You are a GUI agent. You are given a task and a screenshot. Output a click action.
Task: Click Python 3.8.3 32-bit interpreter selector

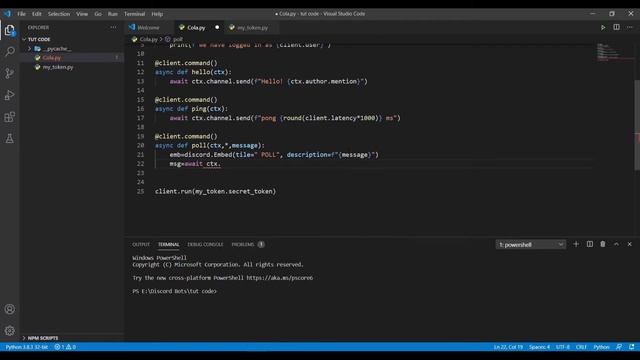[x=27, y=347]
